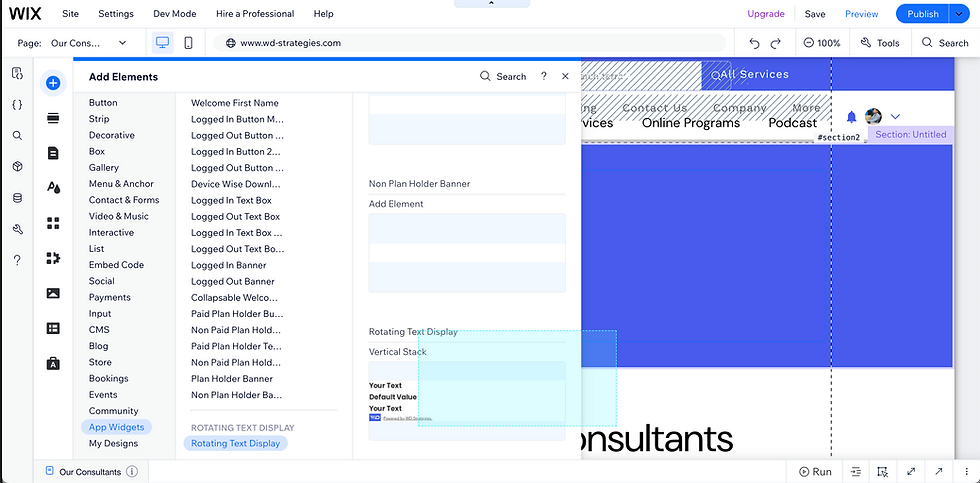
Task: Switch to desktop view
Action: (162, 43)
